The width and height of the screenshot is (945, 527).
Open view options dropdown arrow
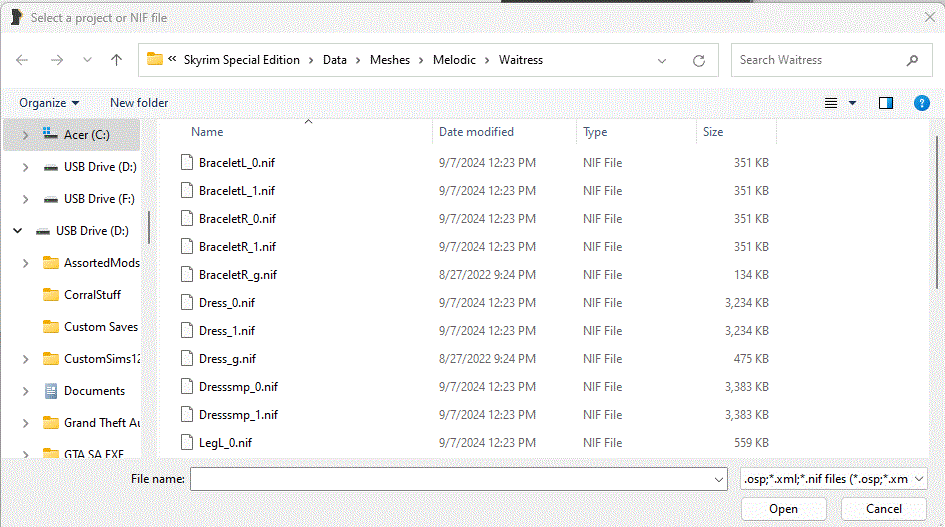coord(852,103)
